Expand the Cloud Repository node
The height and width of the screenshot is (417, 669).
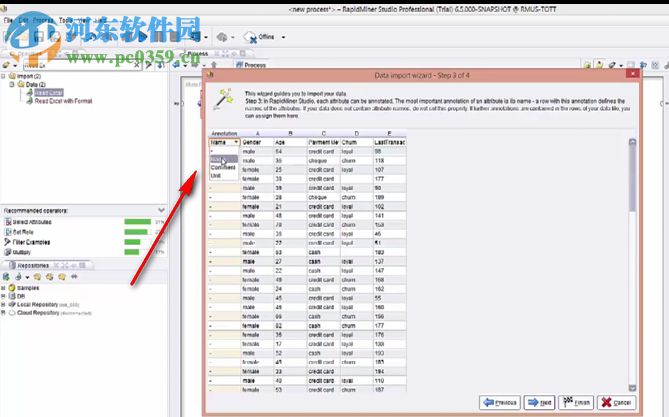pos(3,313)
